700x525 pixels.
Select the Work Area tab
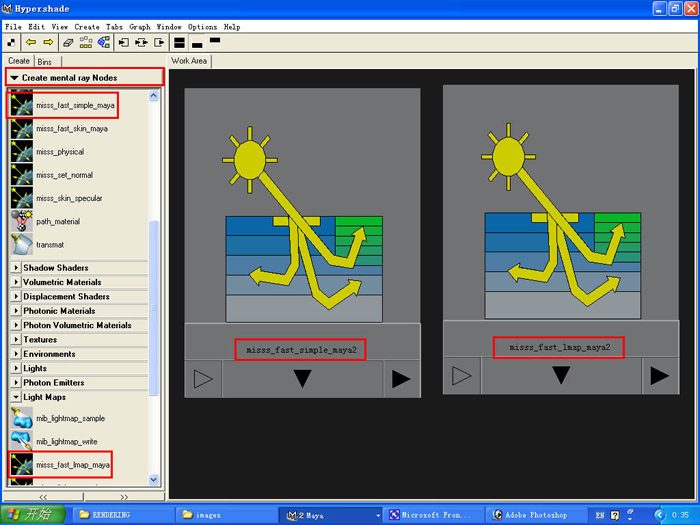click(189, 61)
